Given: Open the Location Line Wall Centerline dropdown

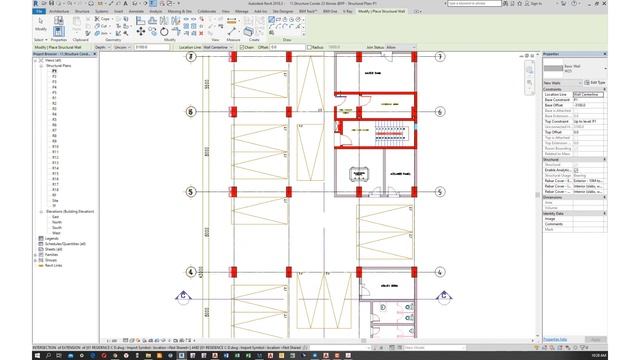Looking at the screenshot, I should [218, 47].
